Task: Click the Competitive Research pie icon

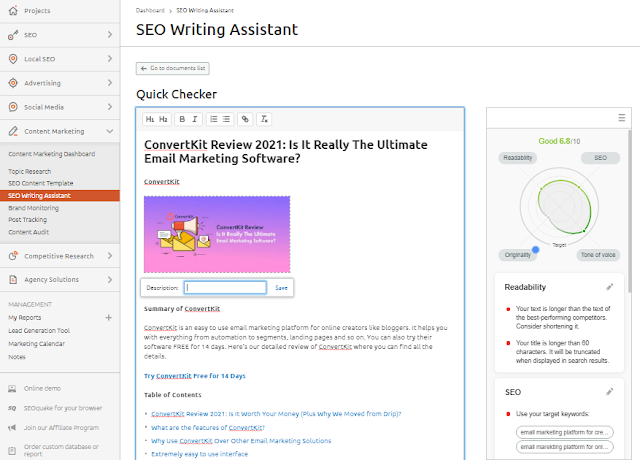Action: click(x=13, y=256)
